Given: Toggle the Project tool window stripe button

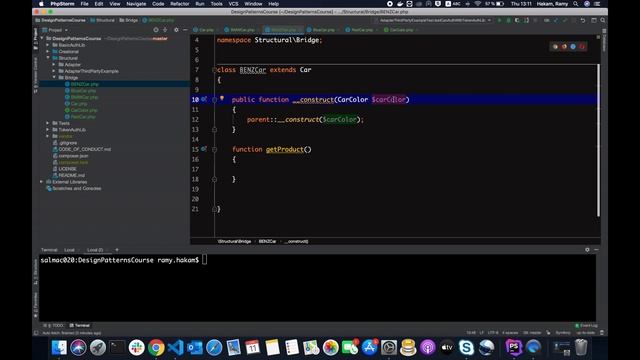Looking at the screenshot, I should (x=36, y=39).
